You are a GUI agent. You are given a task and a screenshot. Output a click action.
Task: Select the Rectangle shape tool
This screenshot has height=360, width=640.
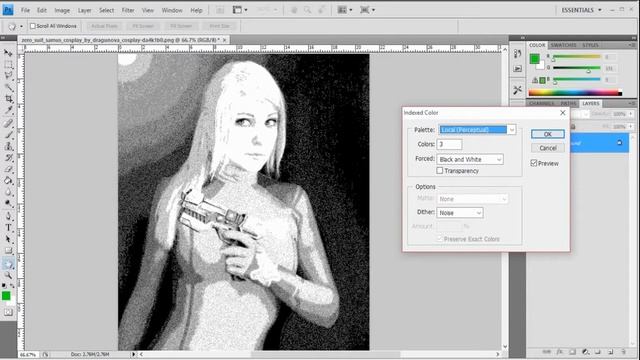coord(8,250)
